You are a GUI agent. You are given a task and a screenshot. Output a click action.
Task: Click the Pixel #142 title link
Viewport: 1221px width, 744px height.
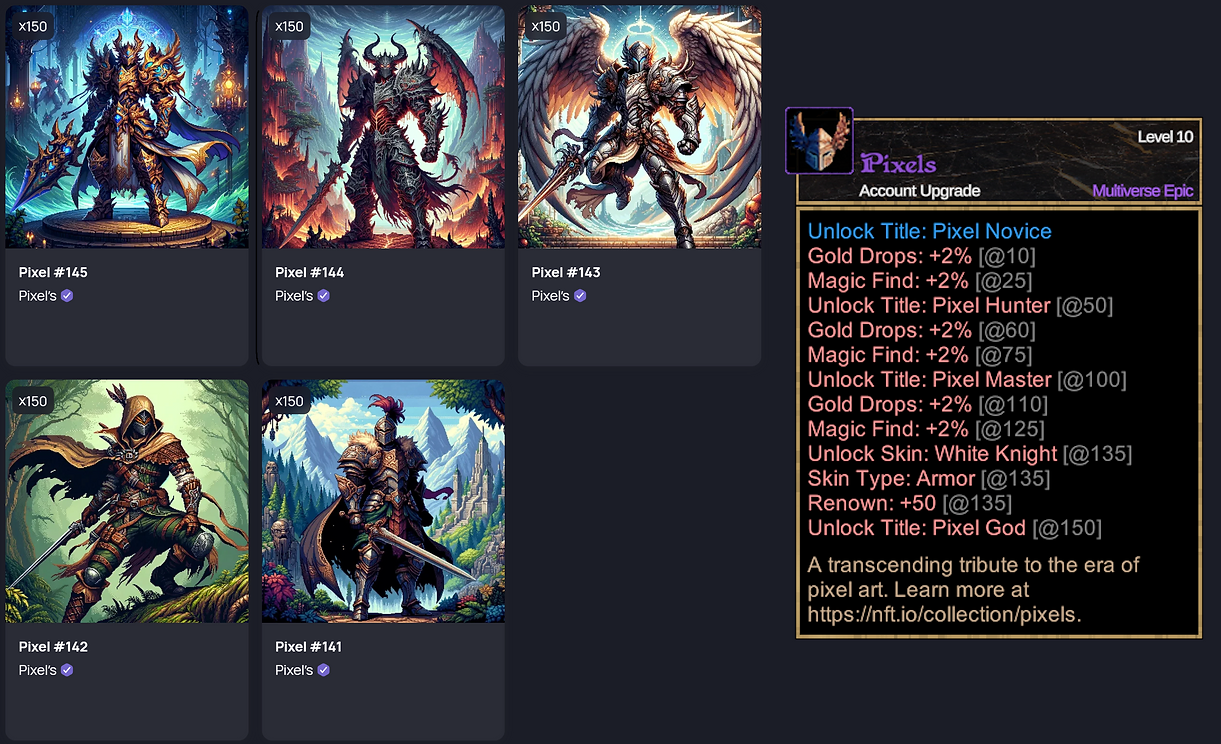tap(53, 646)
